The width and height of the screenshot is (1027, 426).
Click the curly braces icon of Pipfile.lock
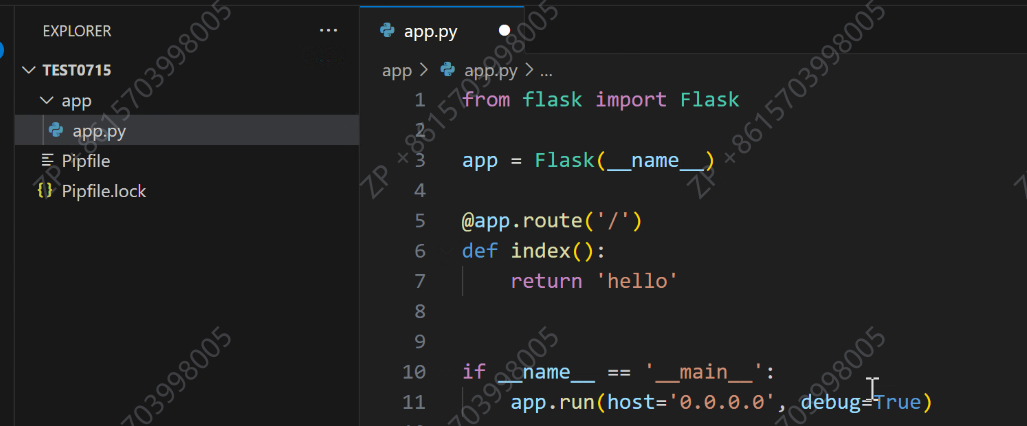point(45,191)
